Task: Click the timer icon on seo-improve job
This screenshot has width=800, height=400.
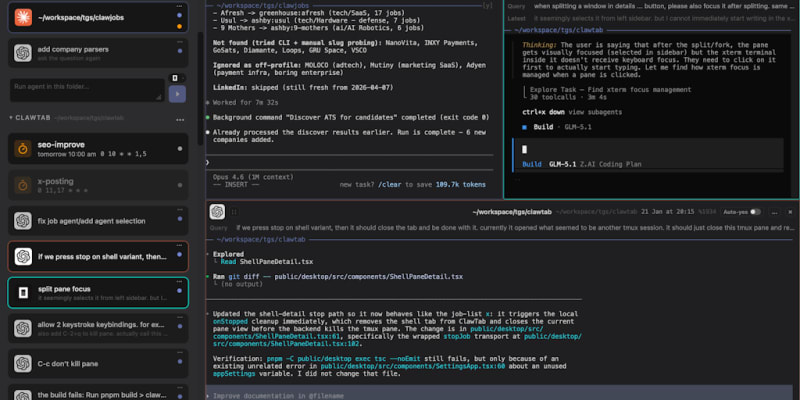Action: coord(24,148)
